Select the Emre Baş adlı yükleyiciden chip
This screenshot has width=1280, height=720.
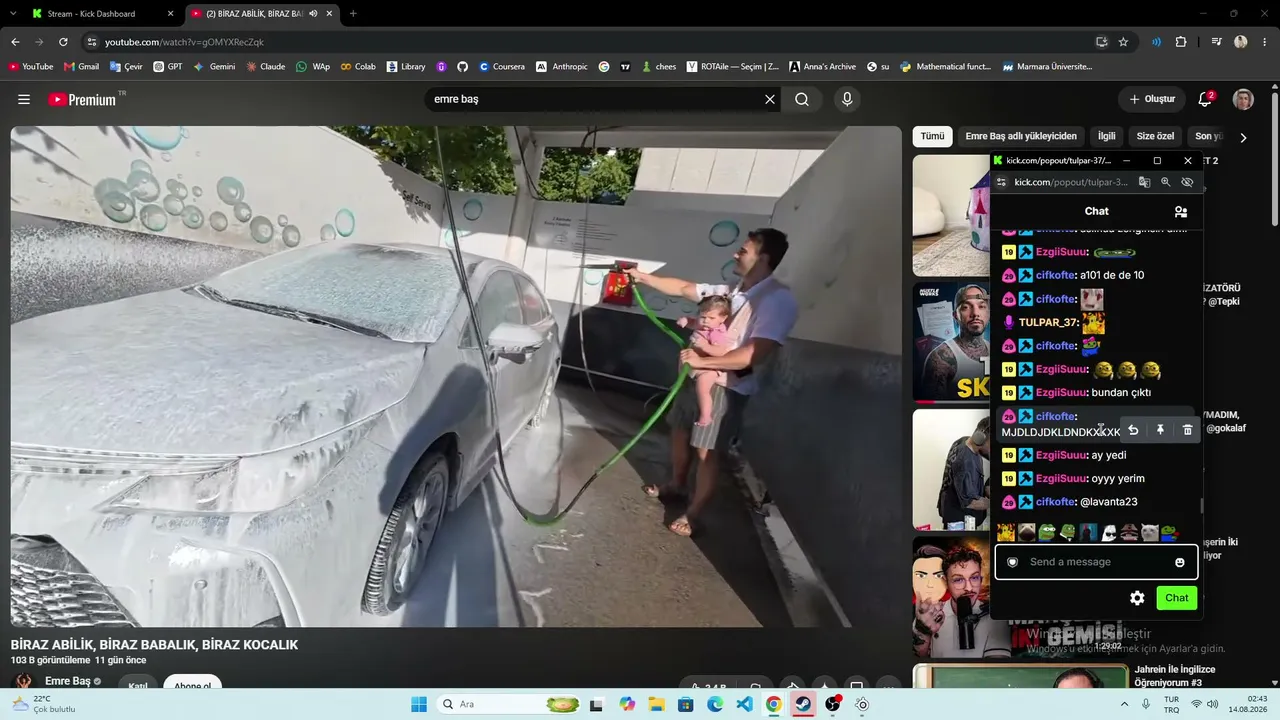point(1021,136)
